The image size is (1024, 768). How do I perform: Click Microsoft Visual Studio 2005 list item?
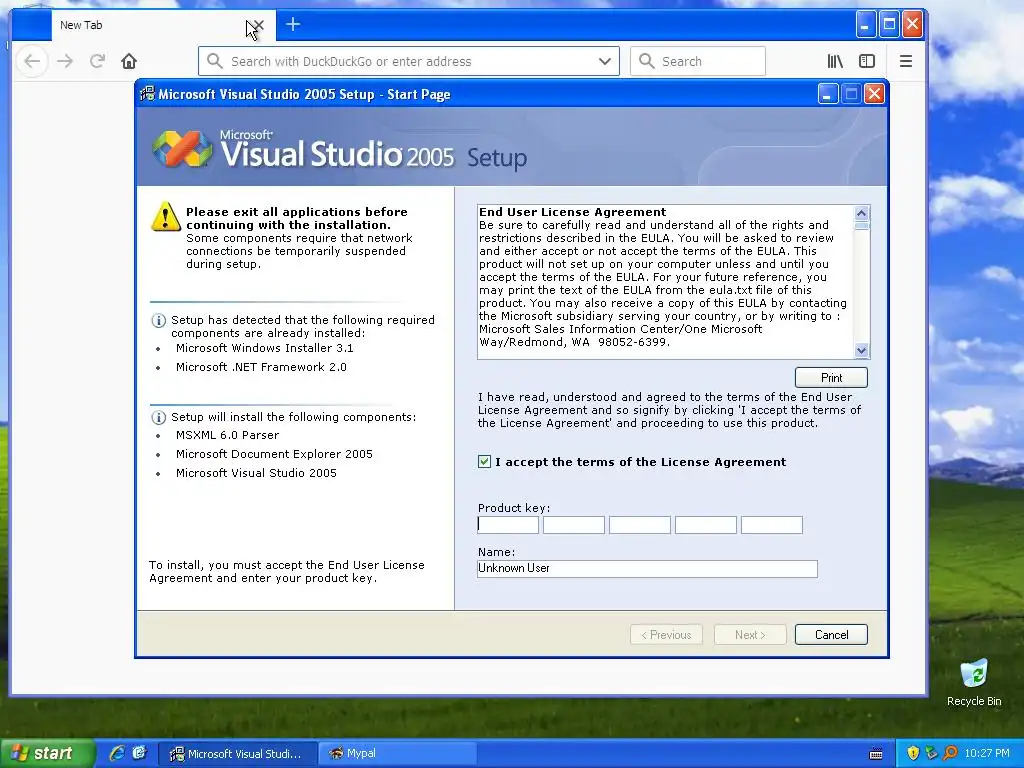(256, 473)
